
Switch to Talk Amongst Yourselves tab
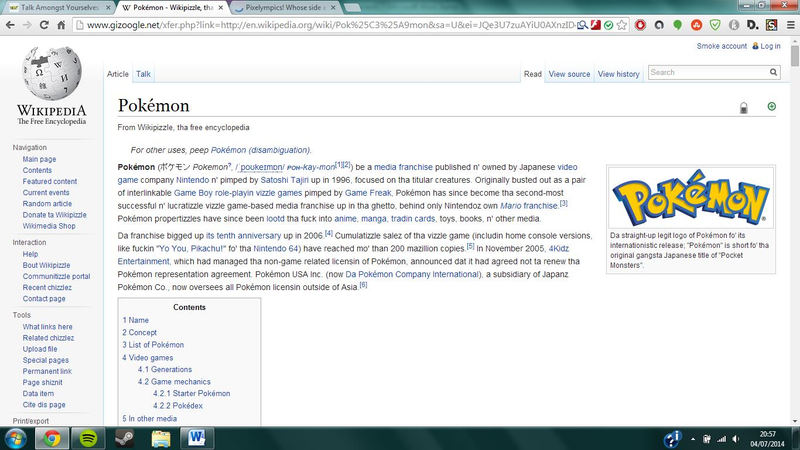[59, 8]
